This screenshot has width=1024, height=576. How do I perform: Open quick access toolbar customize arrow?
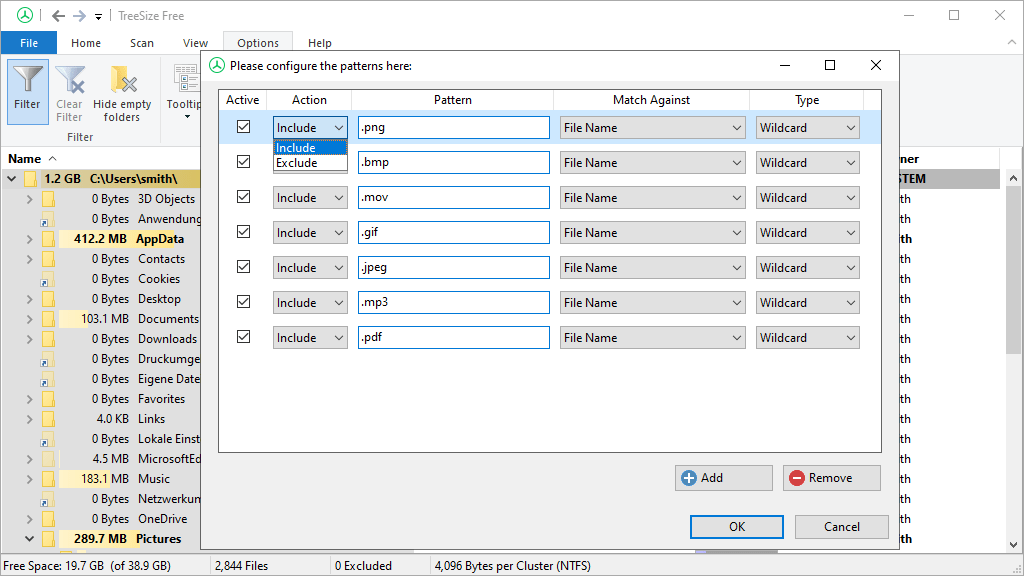point(98,16)
